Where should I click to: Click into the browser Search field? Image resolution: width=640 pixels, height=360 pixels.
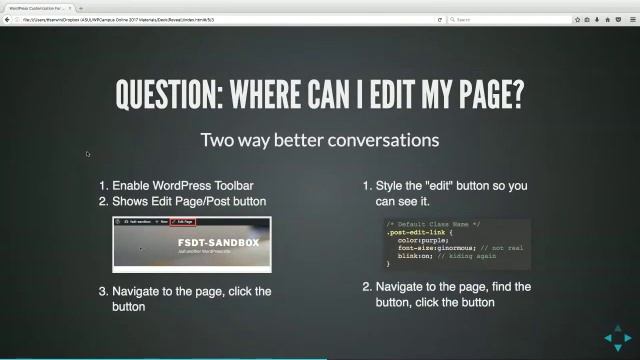510,20
